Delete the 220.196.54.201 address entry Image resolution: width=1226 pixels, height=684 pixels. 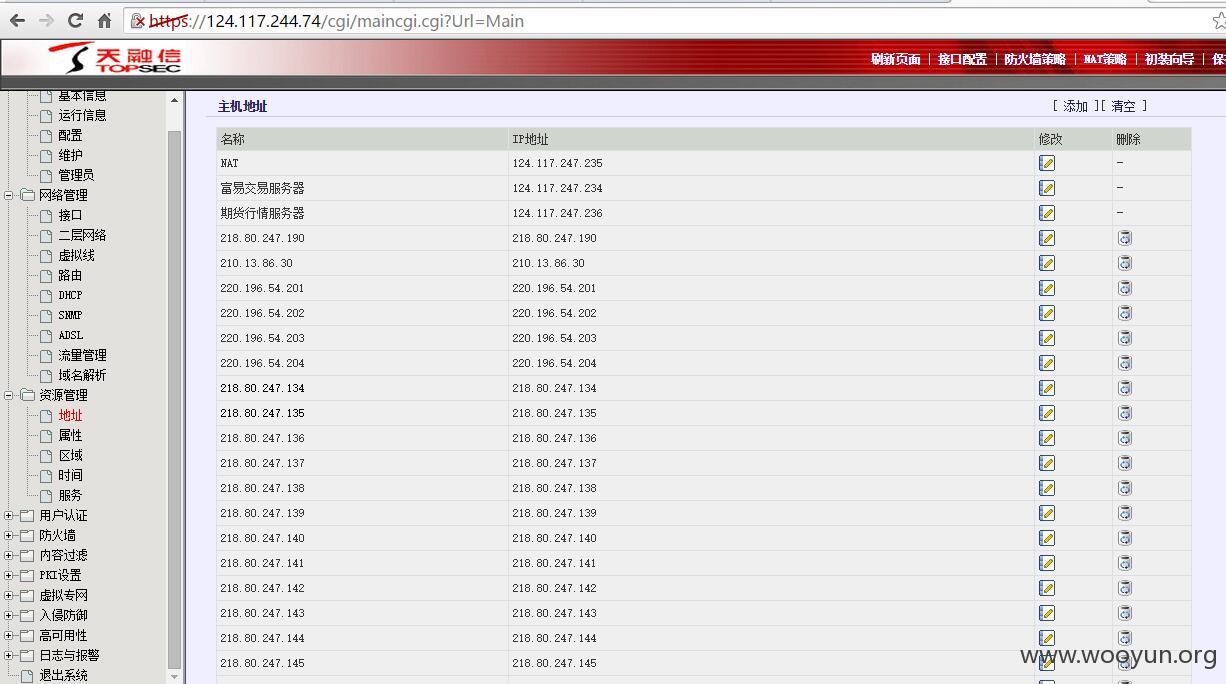1125,288
